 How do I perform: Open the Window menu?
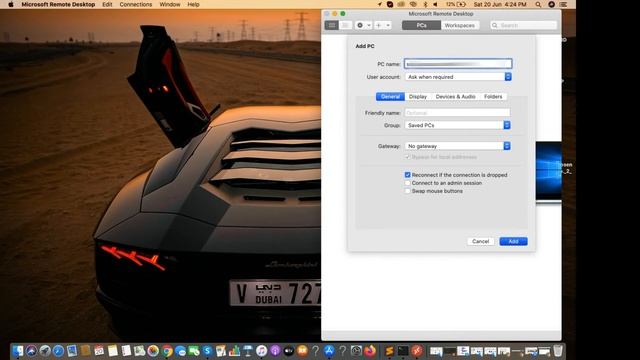[170, 4]
